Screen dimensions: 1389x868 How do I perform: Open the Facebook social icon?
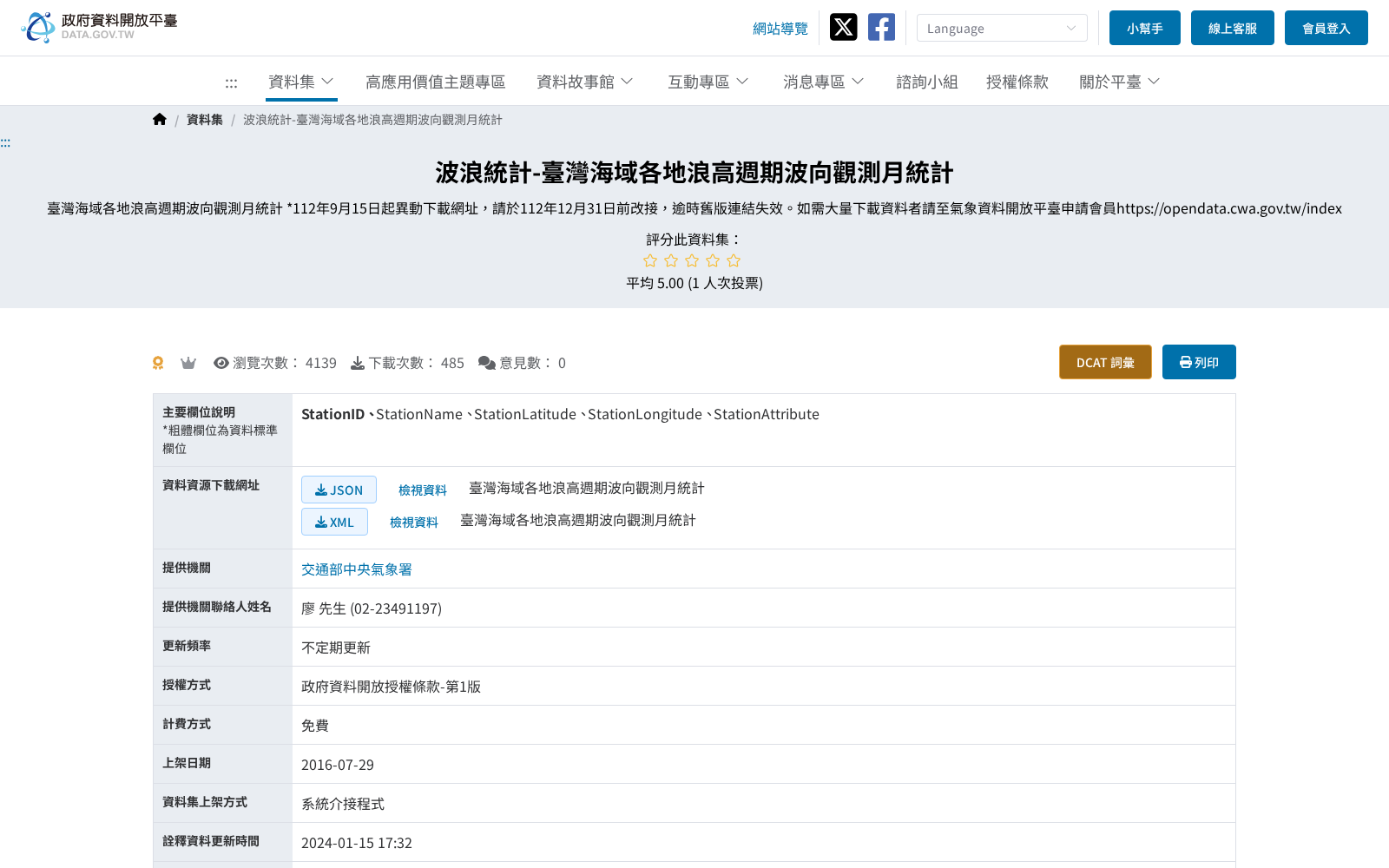tap(881, 27)
